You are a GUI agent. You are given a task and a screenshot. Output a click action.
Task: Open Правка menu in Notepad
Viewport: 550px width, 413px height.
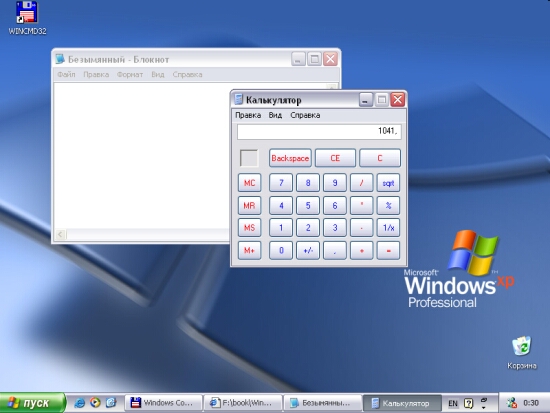click(96, 74)
